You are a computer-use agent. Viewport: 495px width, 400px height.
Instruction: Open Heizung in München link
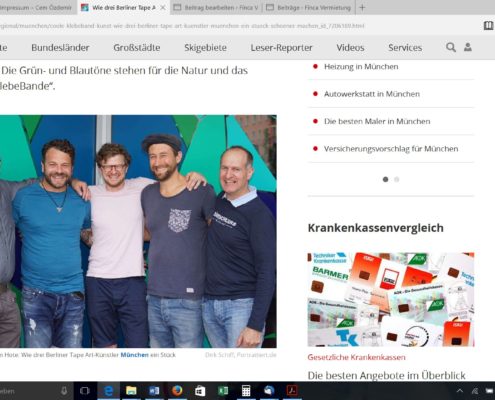point(361,67)
